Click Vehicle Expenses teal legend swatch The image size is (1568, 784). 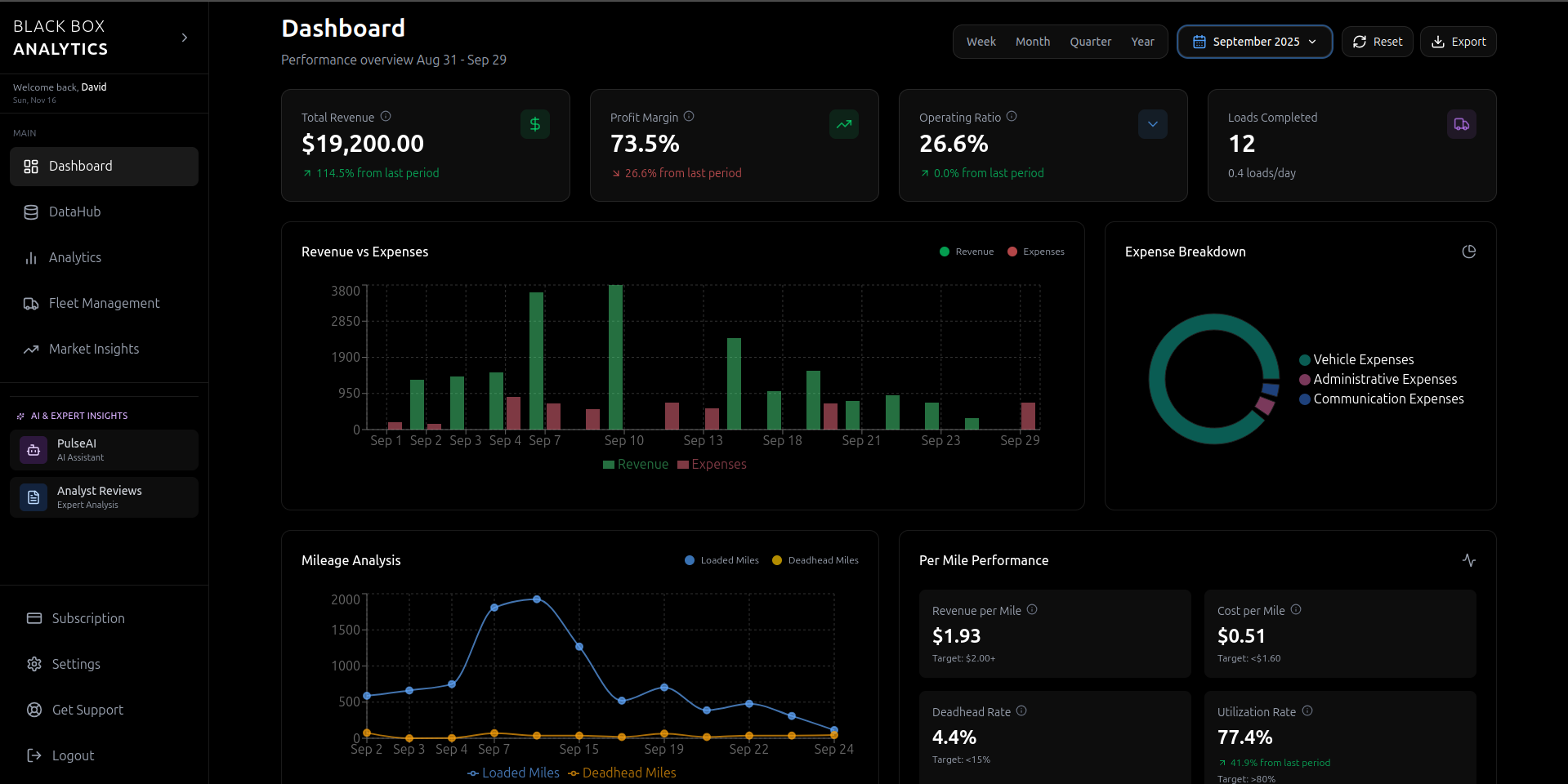(x=1305, y=360)
